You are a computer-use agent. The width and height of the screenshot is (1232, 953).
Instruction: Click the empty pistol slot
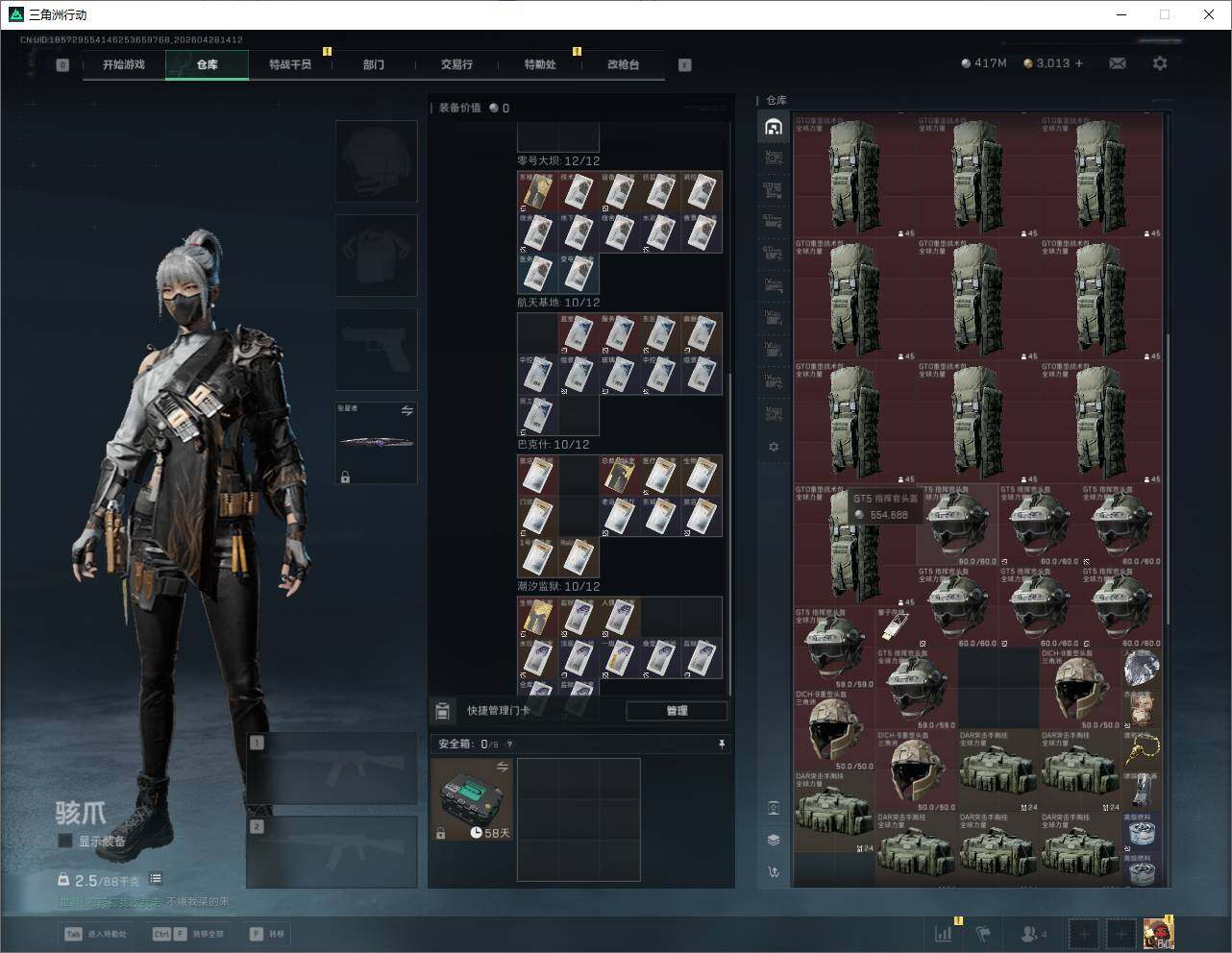[376, 349]
